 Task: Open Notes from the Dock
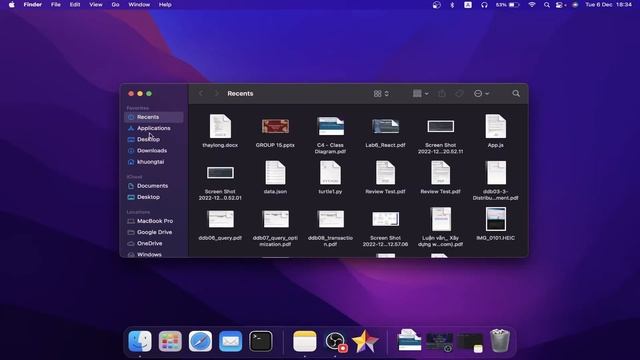[304, 341]
